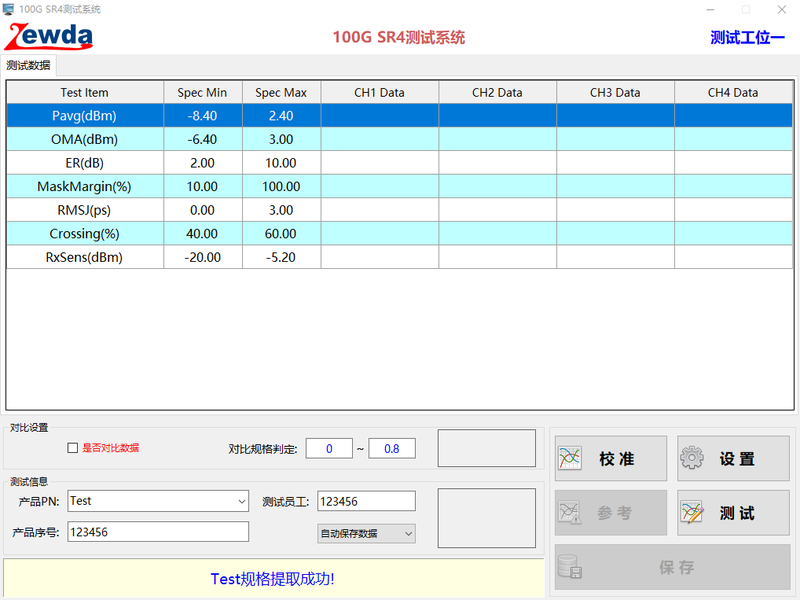The width and height of the screenshot is (800, 600).
Task: Click the RMSJ Spec Min value 0.00
Action: pos(203,210)
